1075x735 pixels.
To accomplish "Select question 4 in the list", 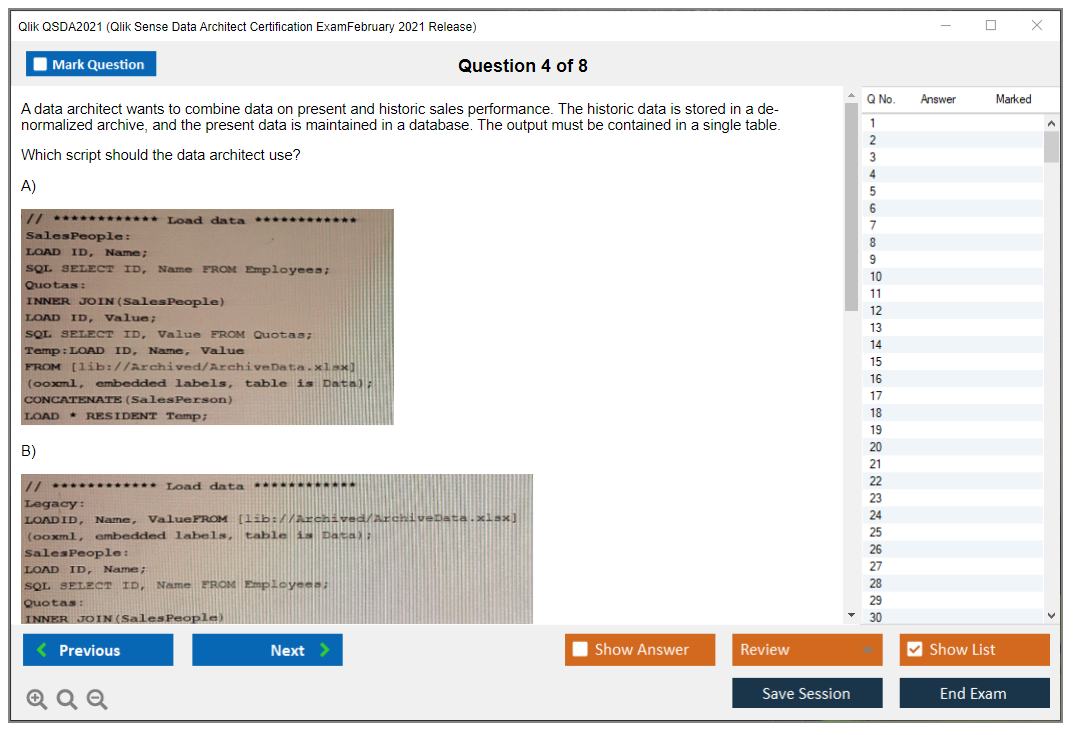I will click(873, 174).
